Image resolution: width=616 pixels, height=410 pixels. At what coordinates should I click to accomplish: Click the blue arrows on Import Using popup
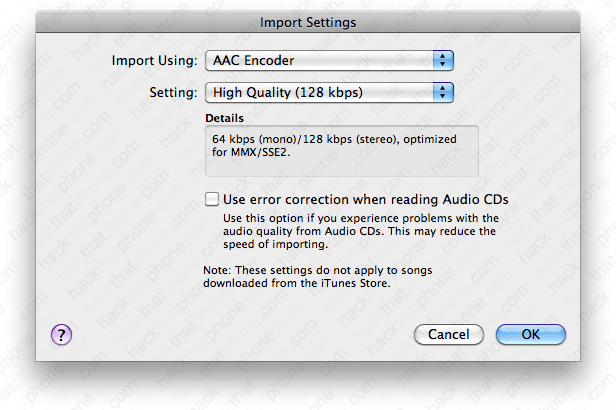click(444, 60)
